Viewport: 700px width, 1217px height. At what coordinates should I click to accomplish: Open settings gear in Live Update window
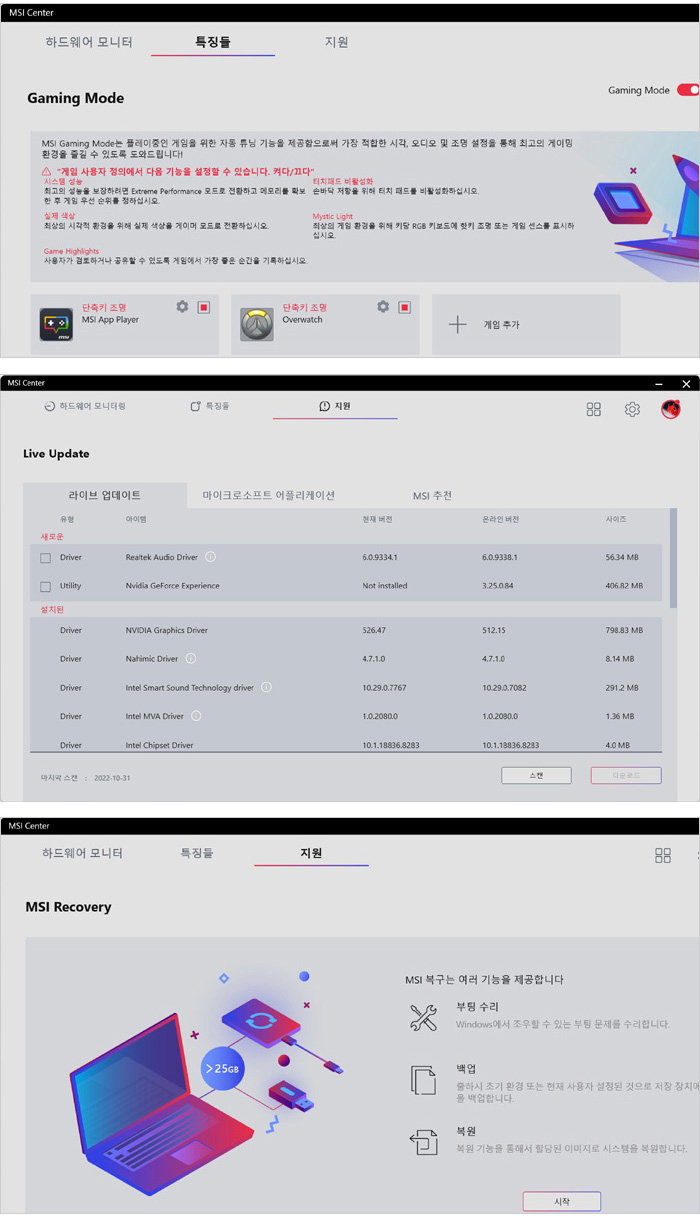click(x=632, y=409)
